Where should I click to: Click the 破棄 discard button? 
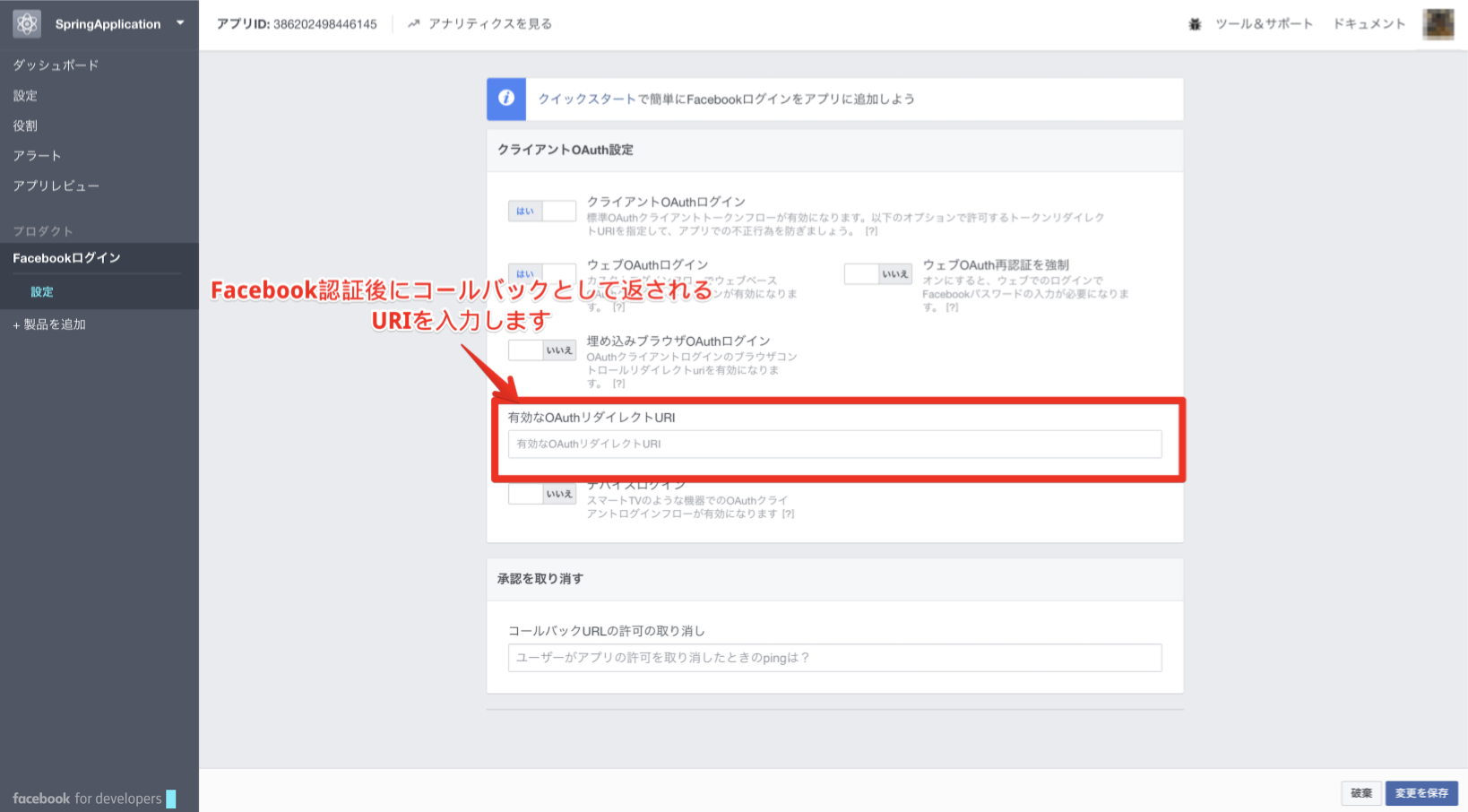coord(1361,793)
